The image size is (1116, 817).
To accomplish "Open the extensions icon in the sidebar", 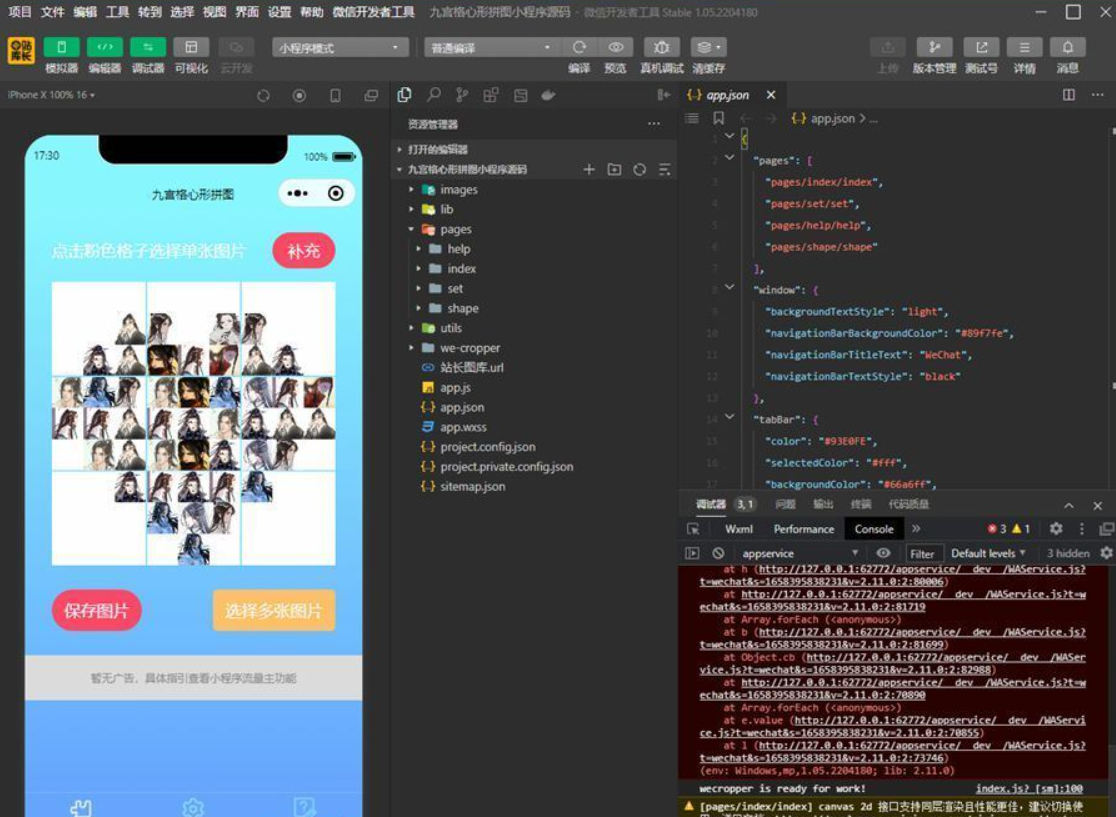I will click(491, 95).
